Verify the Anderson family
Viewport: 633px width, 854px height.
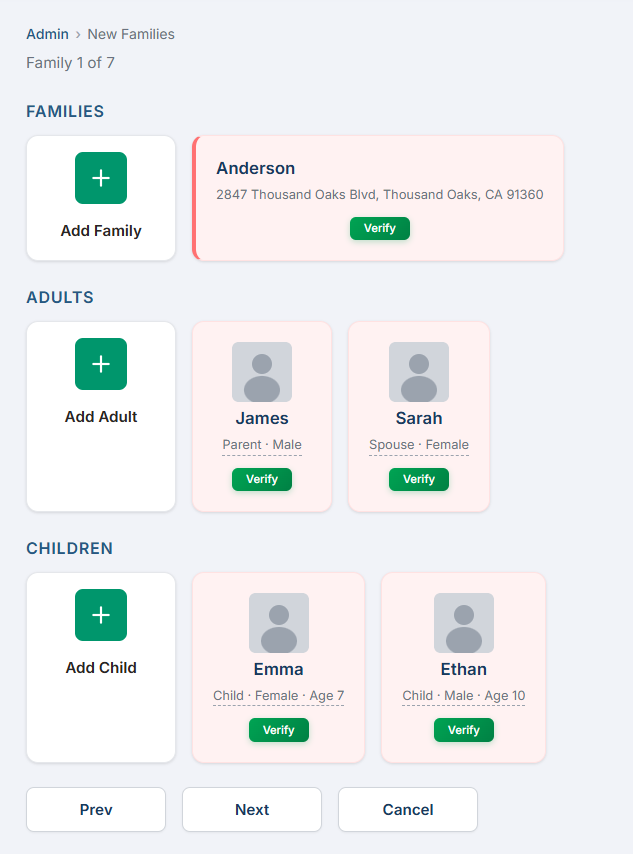[x=379, y=228]
